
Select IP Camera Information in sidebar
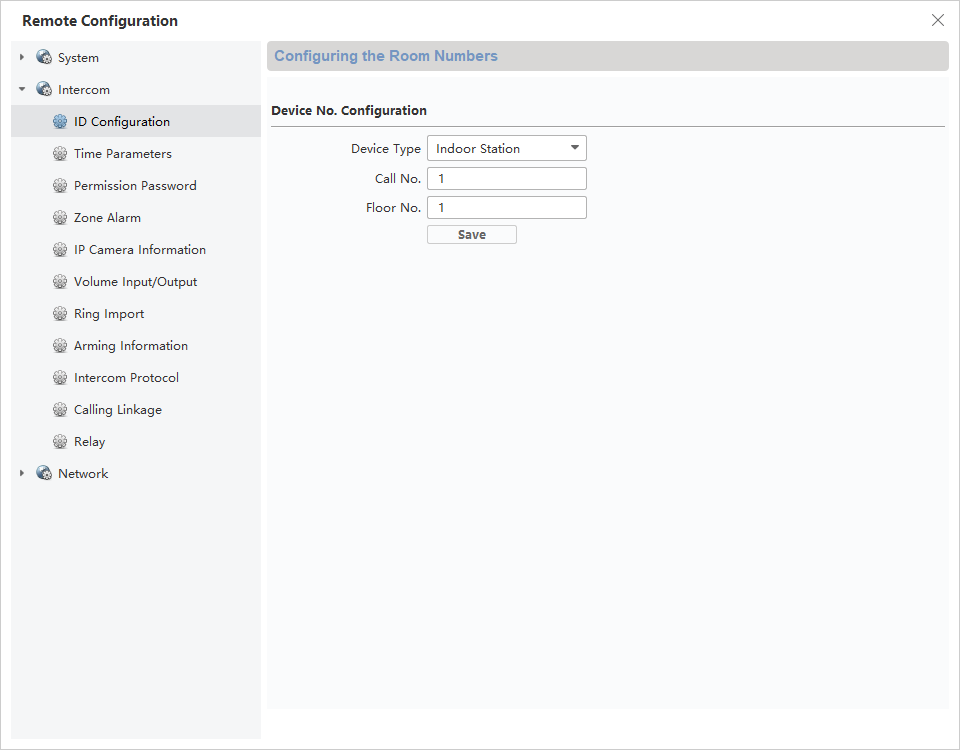click(140, 250)
